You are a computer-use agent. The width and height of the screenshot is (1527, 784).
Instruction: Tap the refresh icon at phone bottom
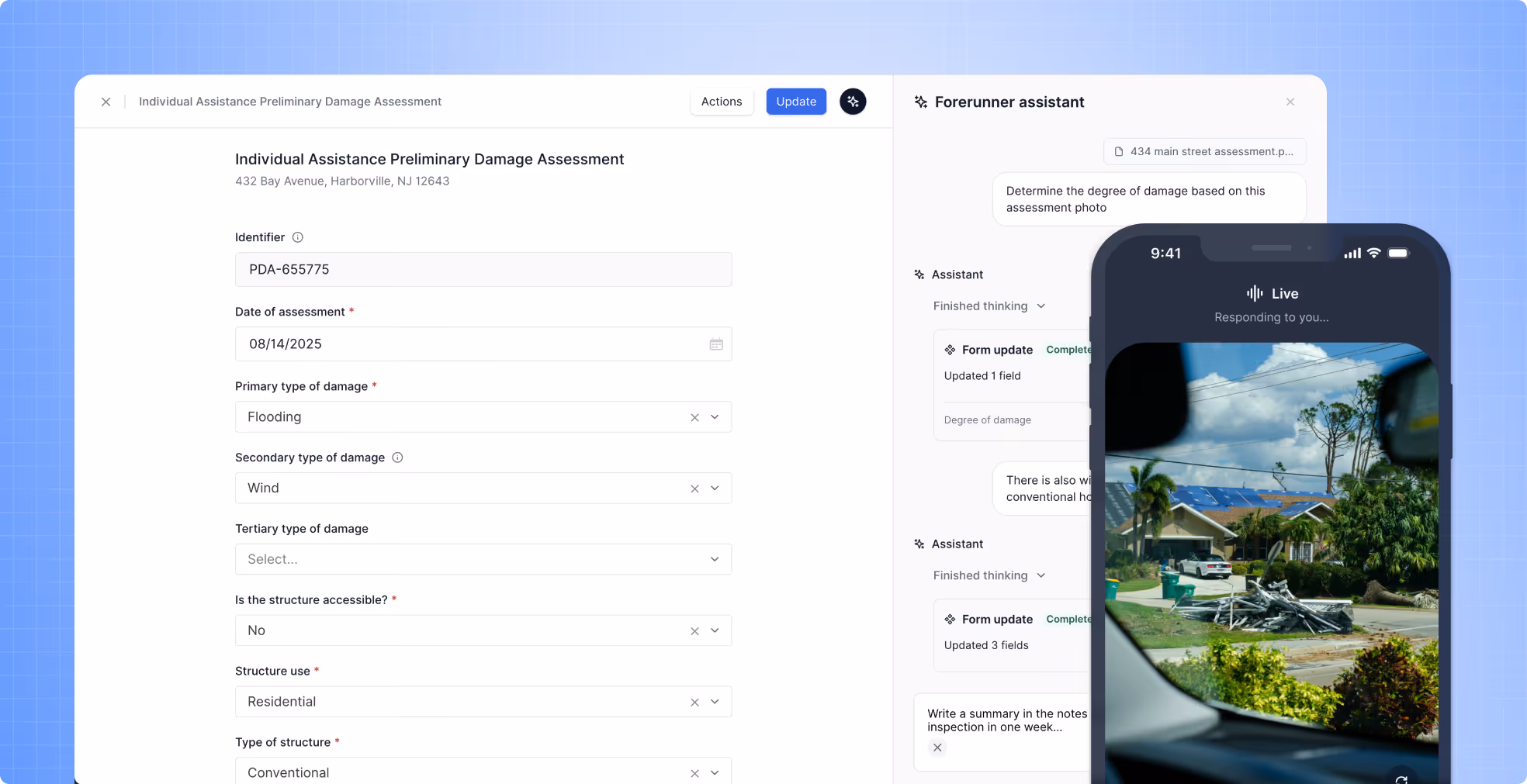point(1401,779)
